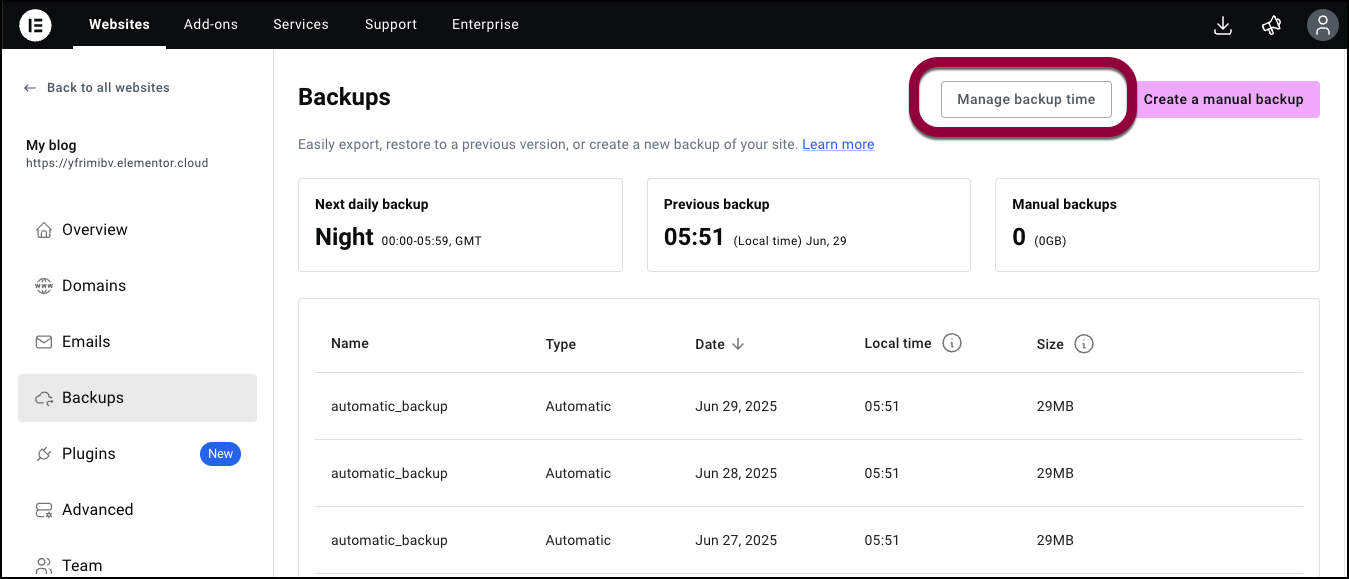Switch to the Services tab
Screen dimensions: 1349x579
301,24
